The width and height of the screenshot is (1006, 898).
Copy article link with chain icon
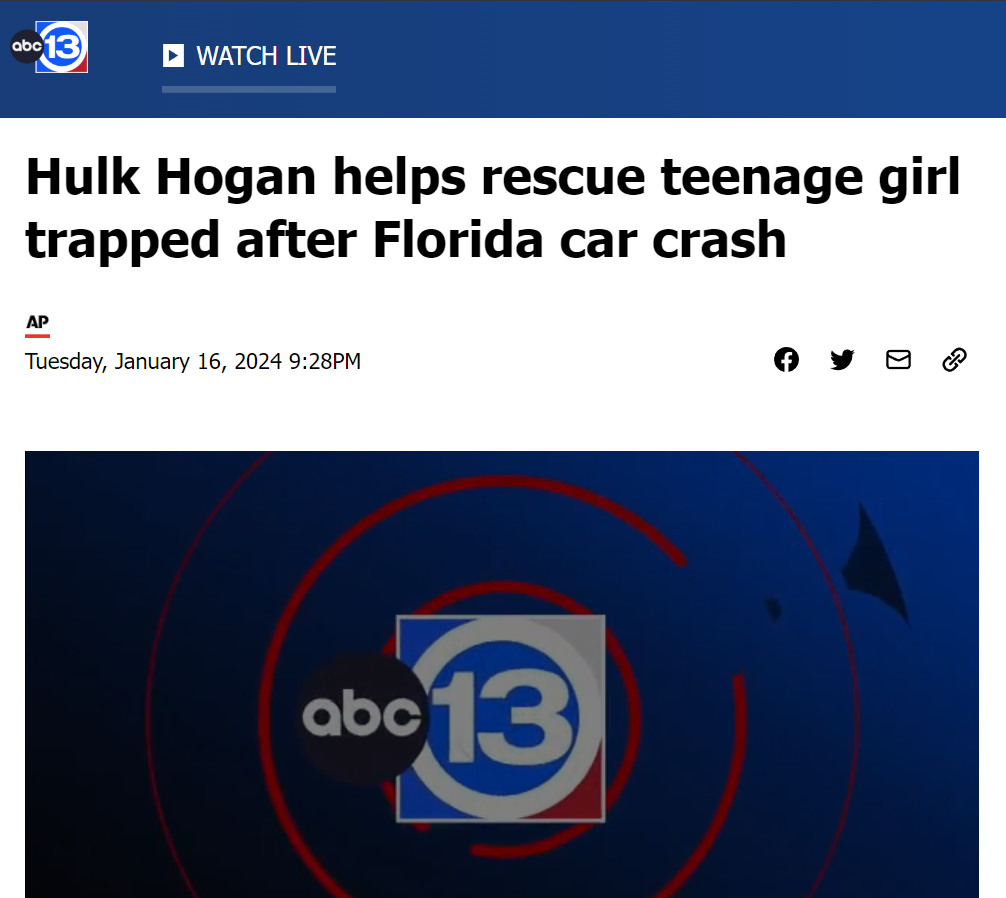pos(954,360)
